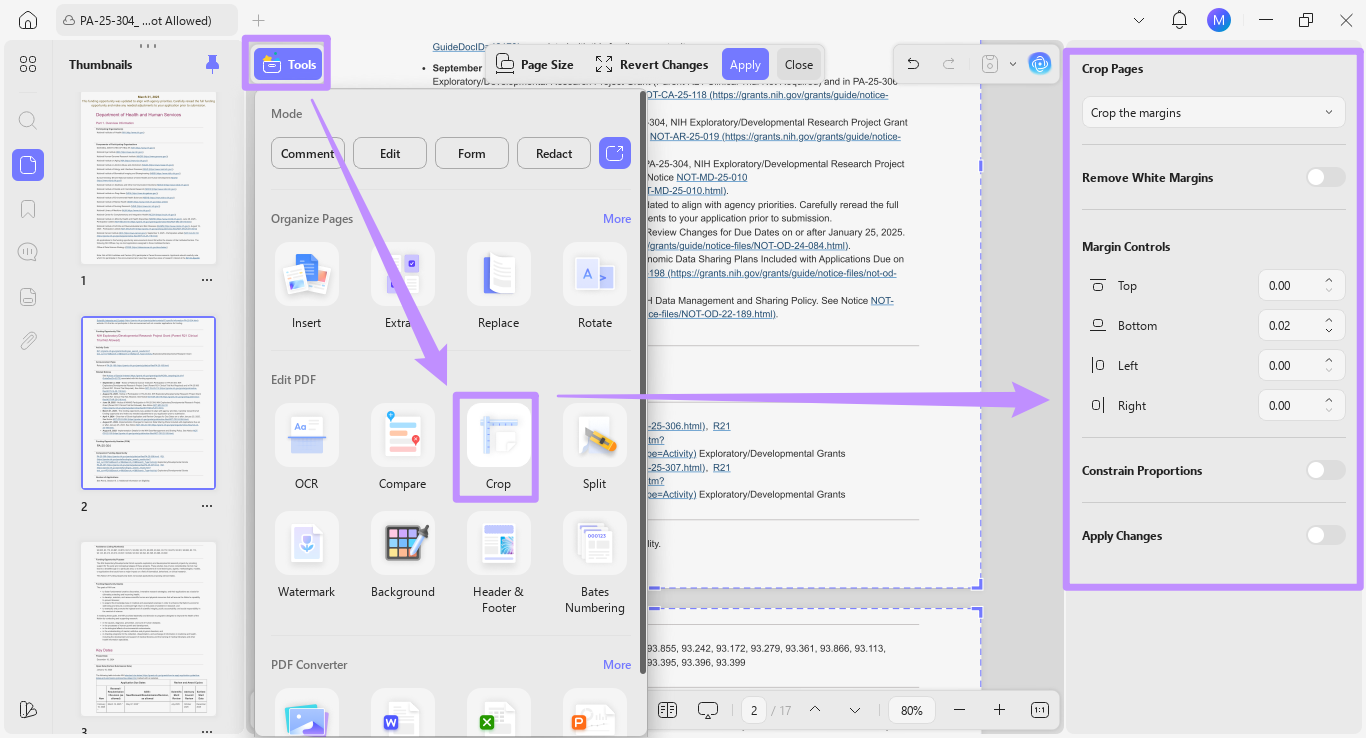
Task: Open a new tab with plus
Action: pos(259,20)
